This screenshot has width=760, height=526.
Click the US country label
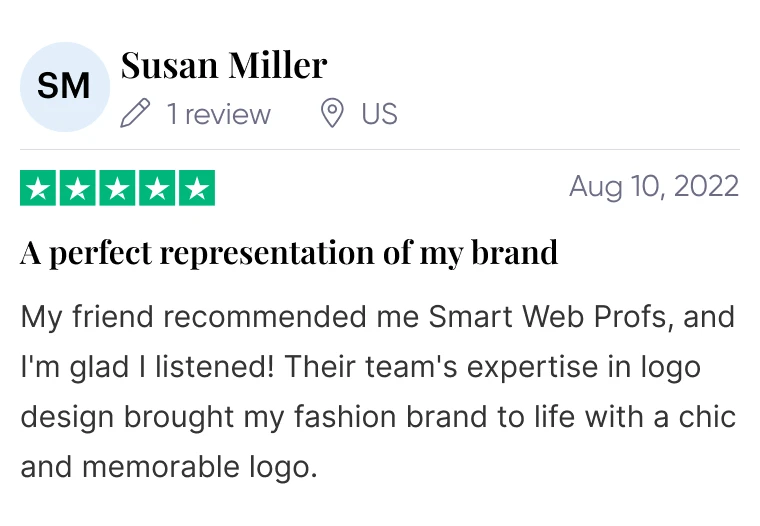tap(380, 114)
